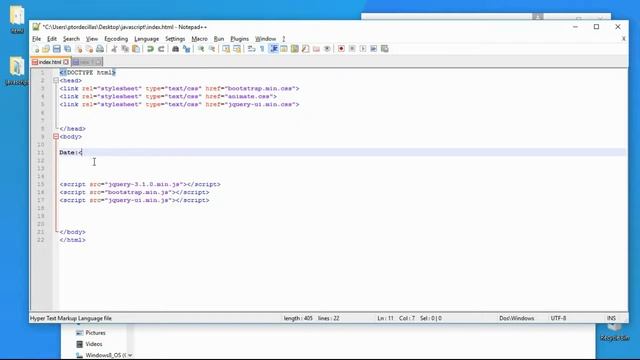Click the Dos\Windows line ending status field
Image resolution: width=640 pixels, height=360 pixels.
[516, 318]
